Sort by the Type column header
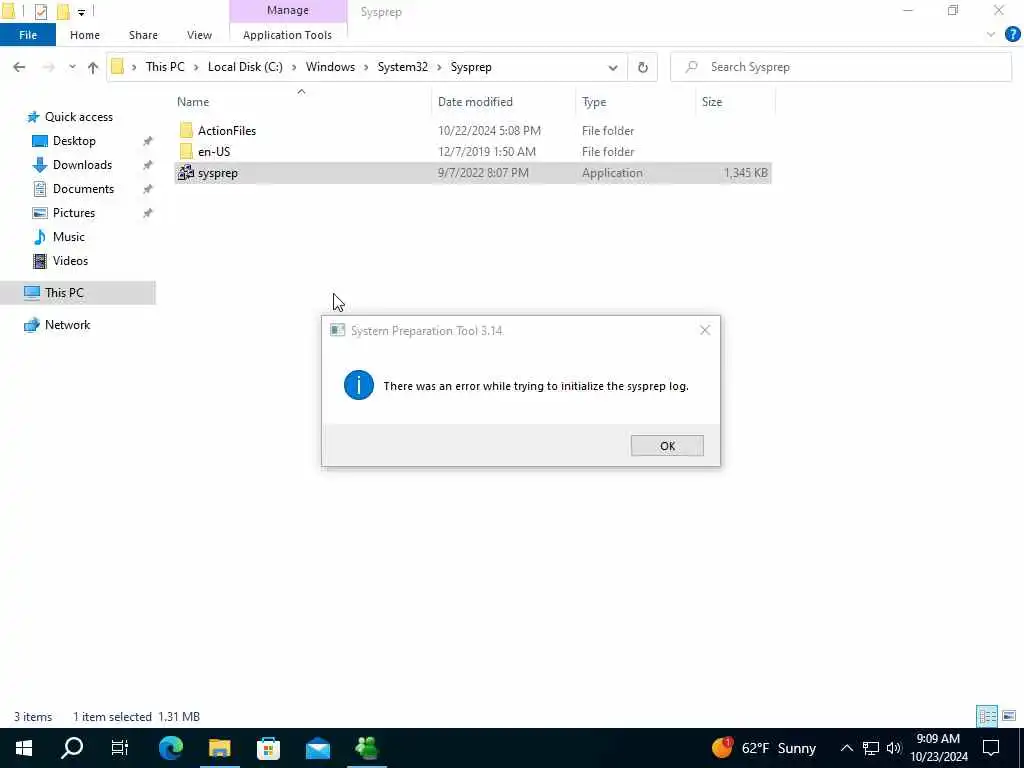 click(x=635, y=102)
